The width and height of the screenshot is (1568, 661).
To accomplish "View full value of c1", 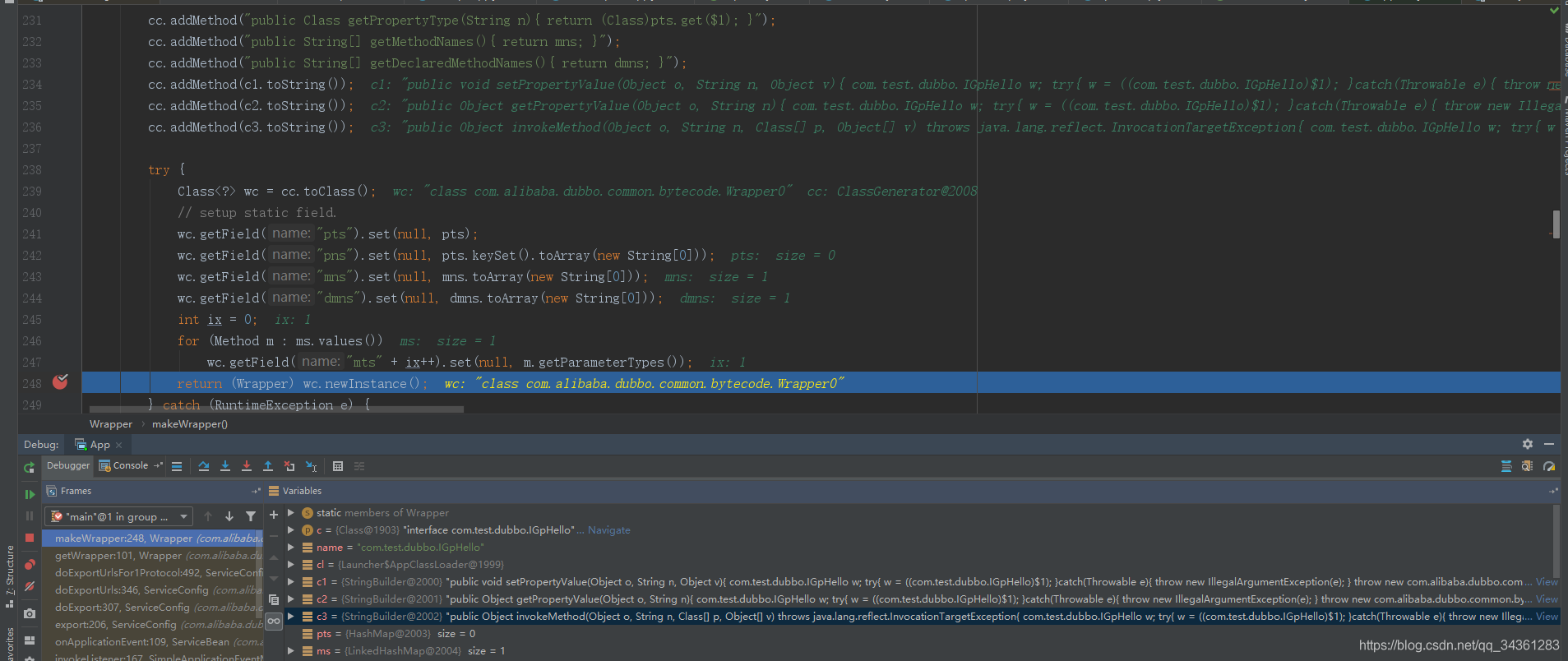I will [x=1547, y=582].
